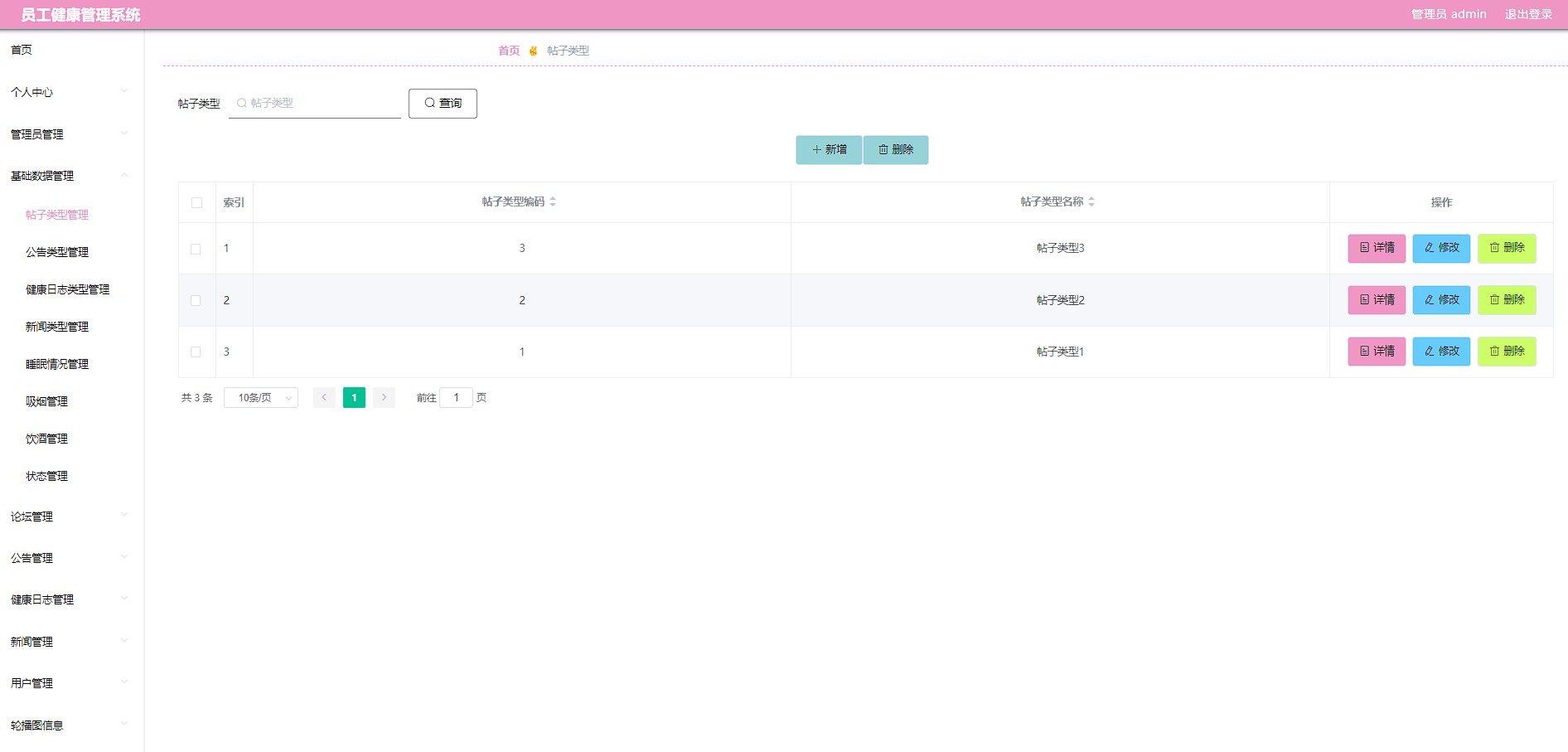Image resolution: width=1568 pixels, height=752 pixels.
Task: Toggle the select-all header checkbox
Action: pos(196,202)
